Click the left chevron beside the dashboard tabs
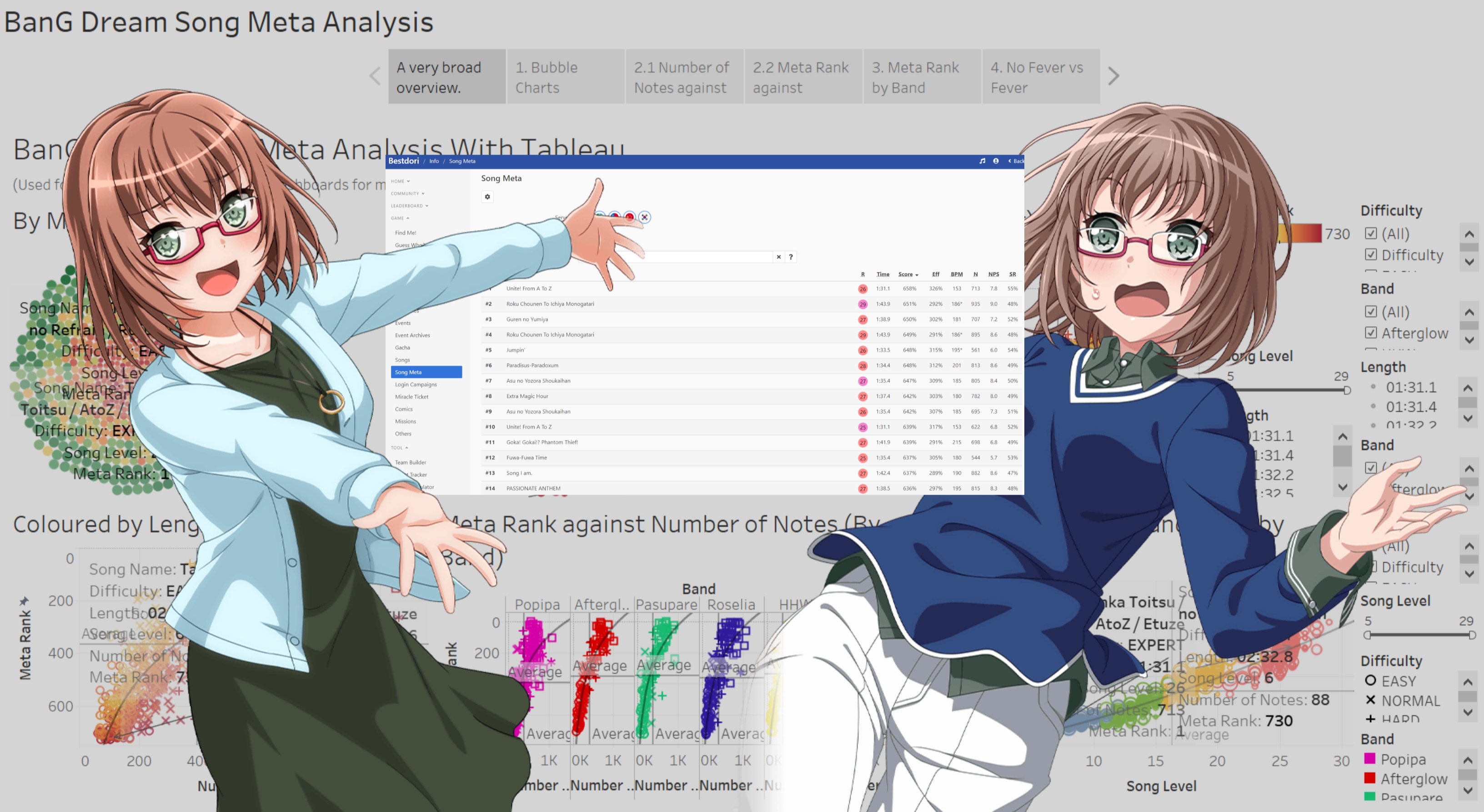The height and width of the screenshot is (812, 1484). pyautogui.click(x=375, y=75)
